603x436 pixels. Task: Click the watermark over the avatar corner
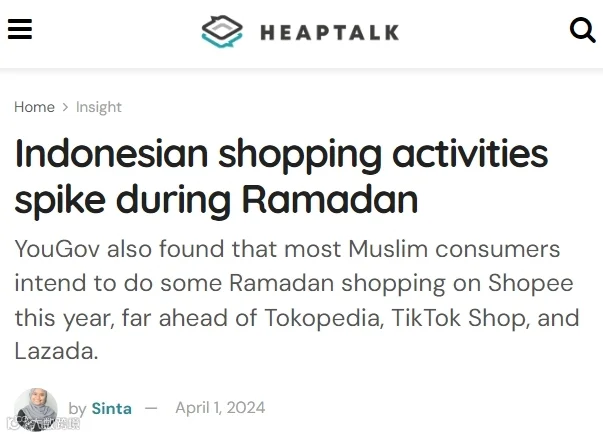coord(44,423)
